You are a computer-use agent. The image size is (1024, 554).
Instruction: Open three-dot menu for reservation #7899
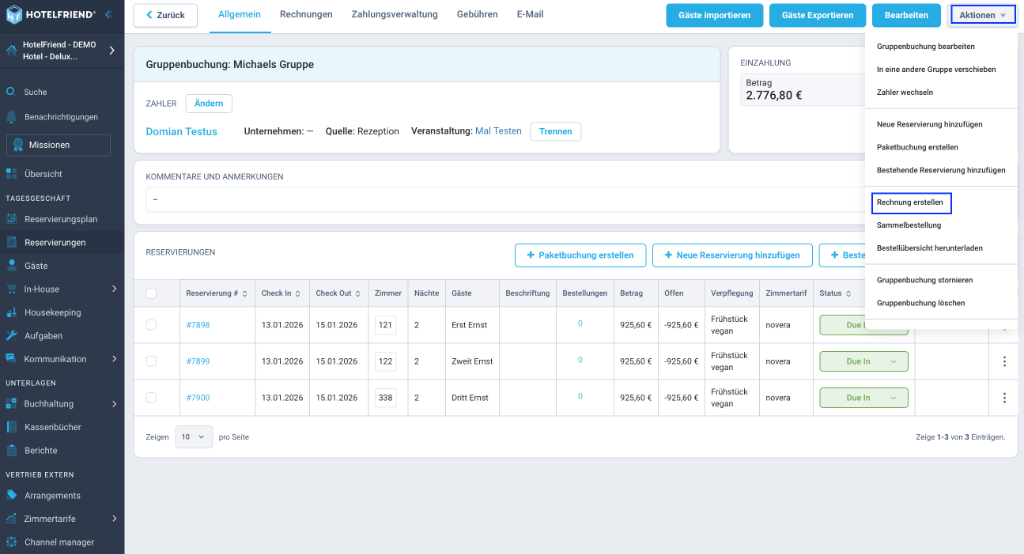[1004, 361]
